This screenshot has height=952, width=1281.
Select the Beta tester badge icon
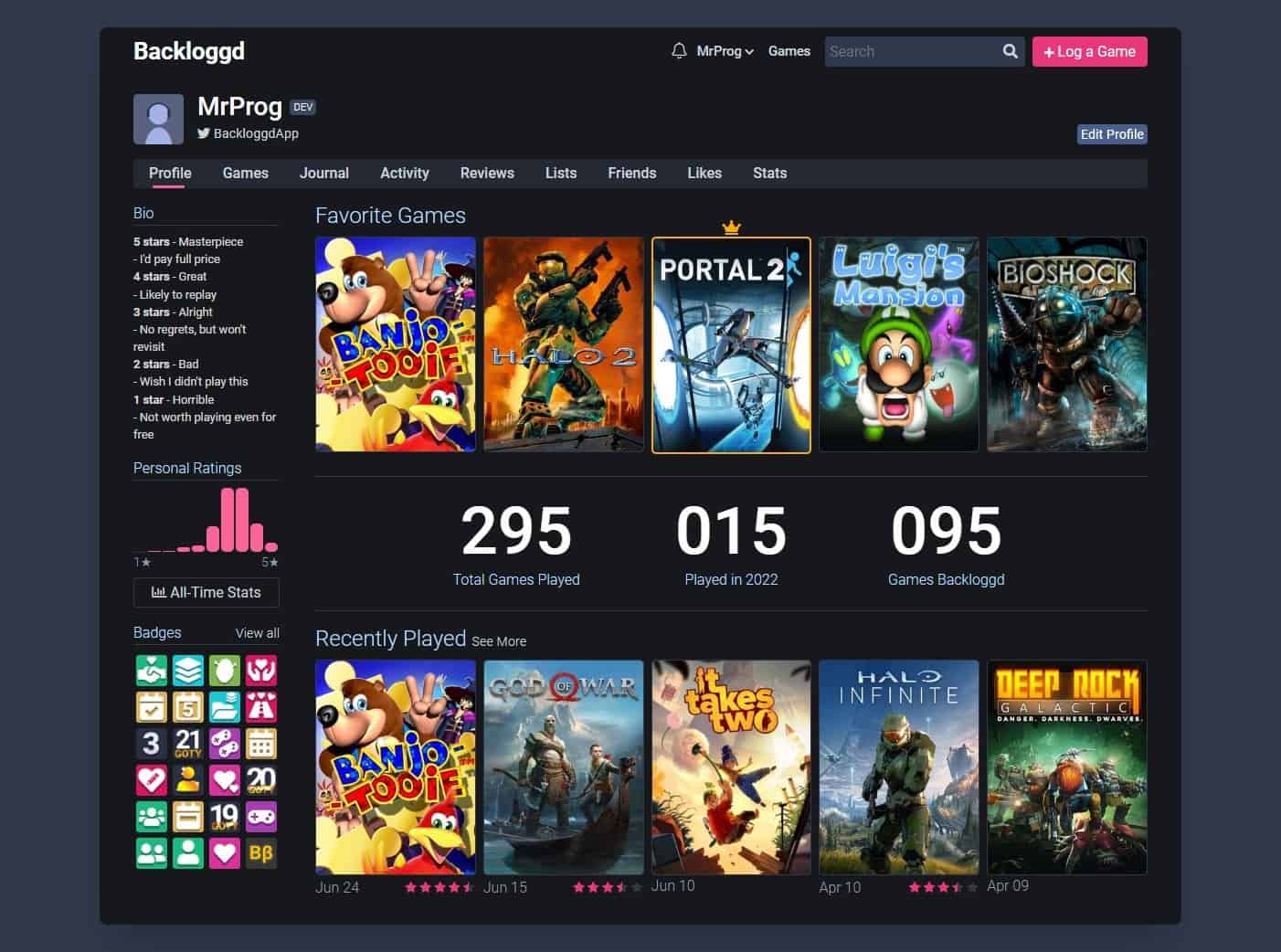coord(261,852)
